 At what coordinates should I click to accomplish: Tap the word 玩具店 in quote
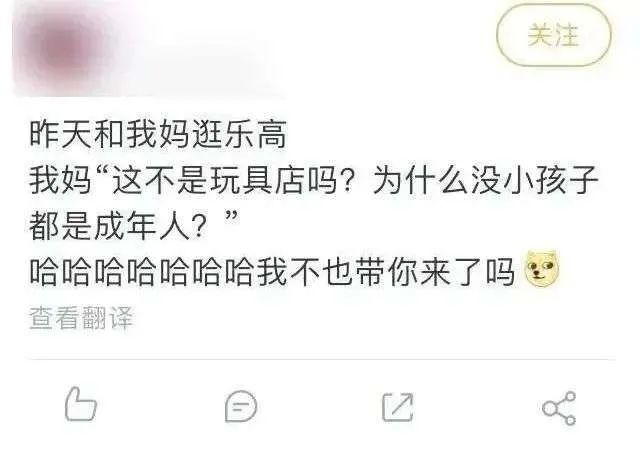pos(258,180)
